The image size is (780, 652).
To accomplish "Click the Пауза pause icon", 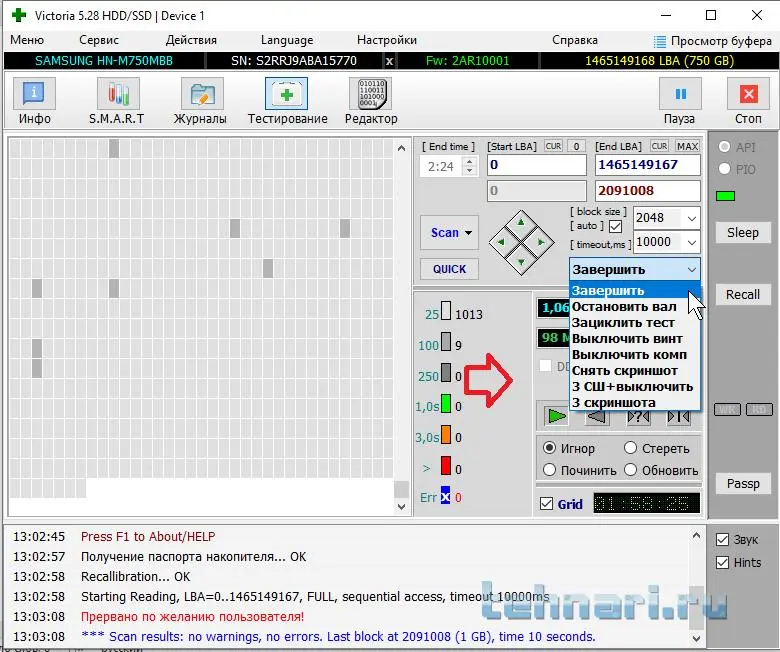I will (x=680, y=93).
